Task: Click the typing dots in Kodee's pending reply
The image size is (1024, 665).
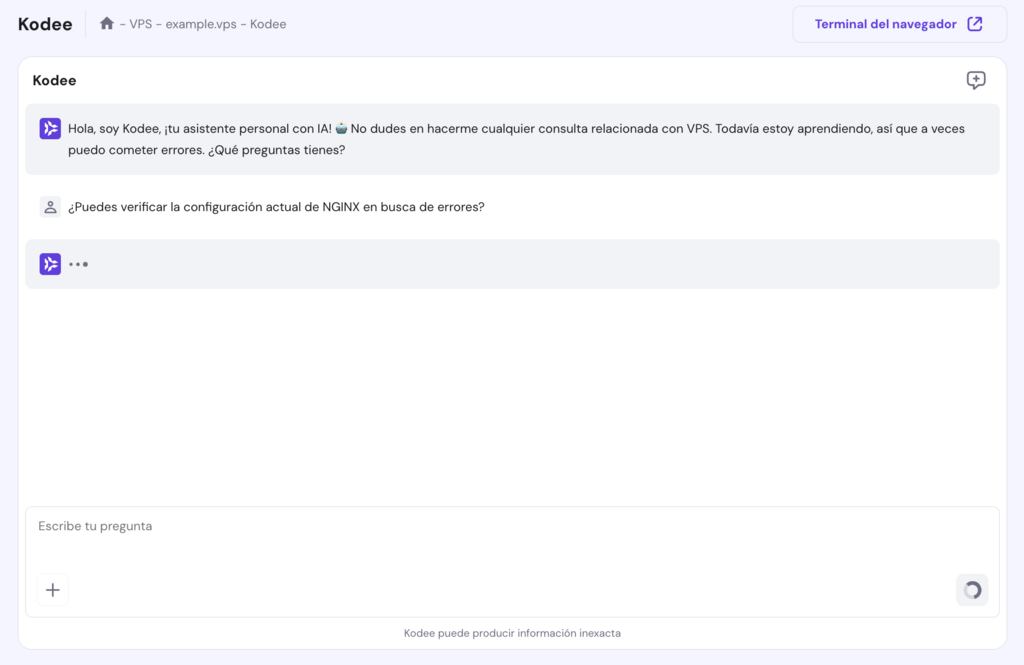Action: pyautogui.click(x=78, y=263)
